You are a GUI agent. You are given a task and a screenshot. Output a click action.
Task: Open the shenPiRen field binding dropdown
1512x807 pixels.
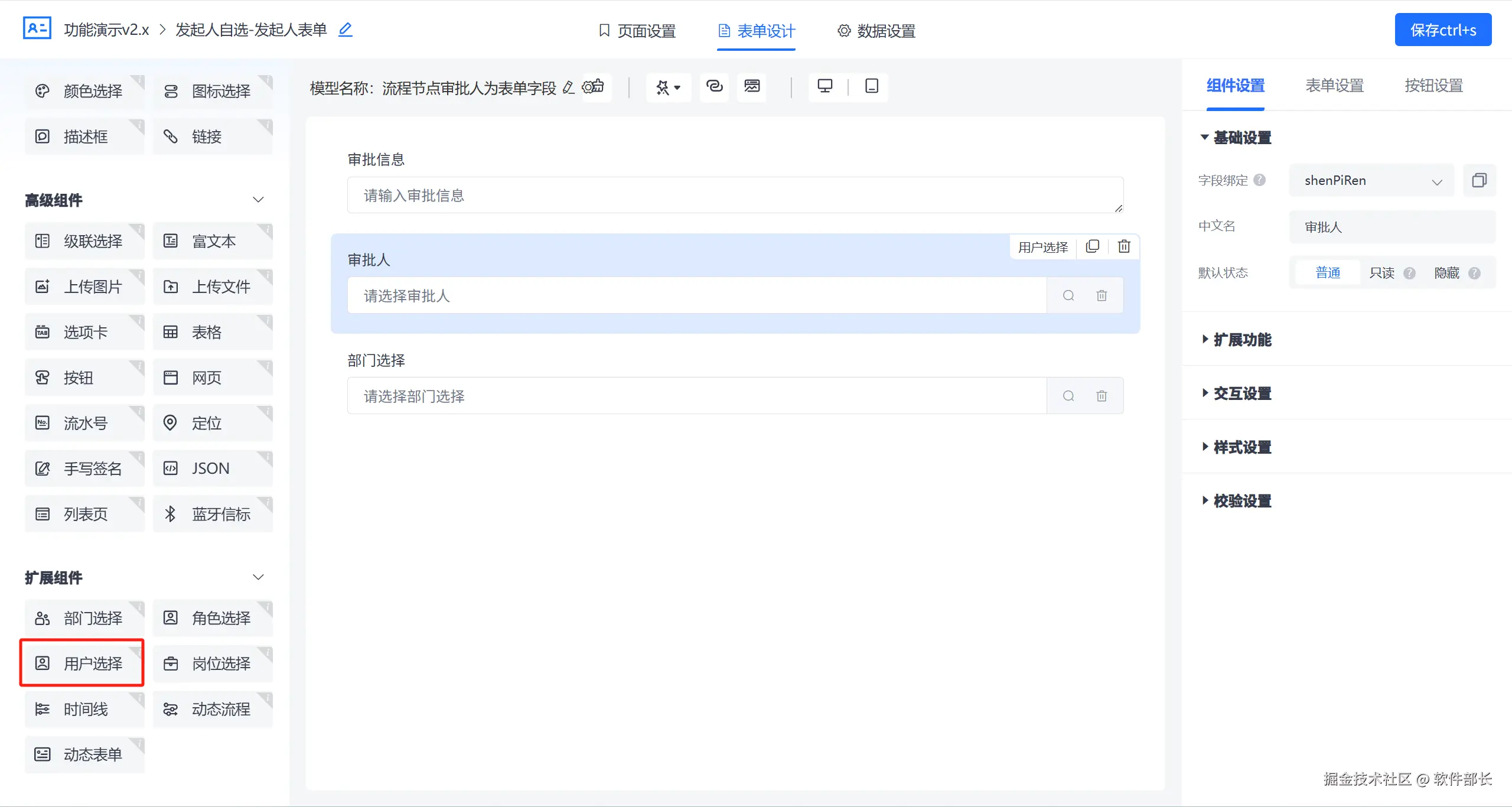pyautogui.click(x=1371, y=181)
